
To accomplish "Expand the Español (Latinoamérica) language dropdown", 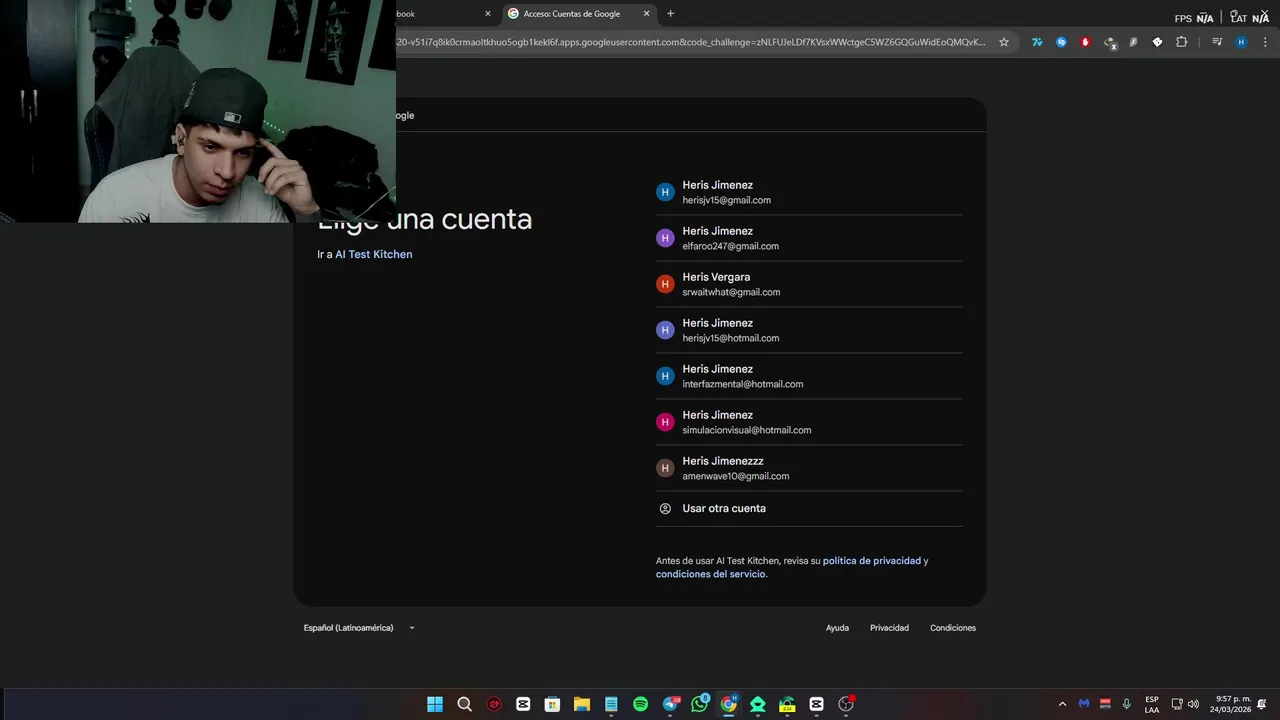I will coord(360,628).
